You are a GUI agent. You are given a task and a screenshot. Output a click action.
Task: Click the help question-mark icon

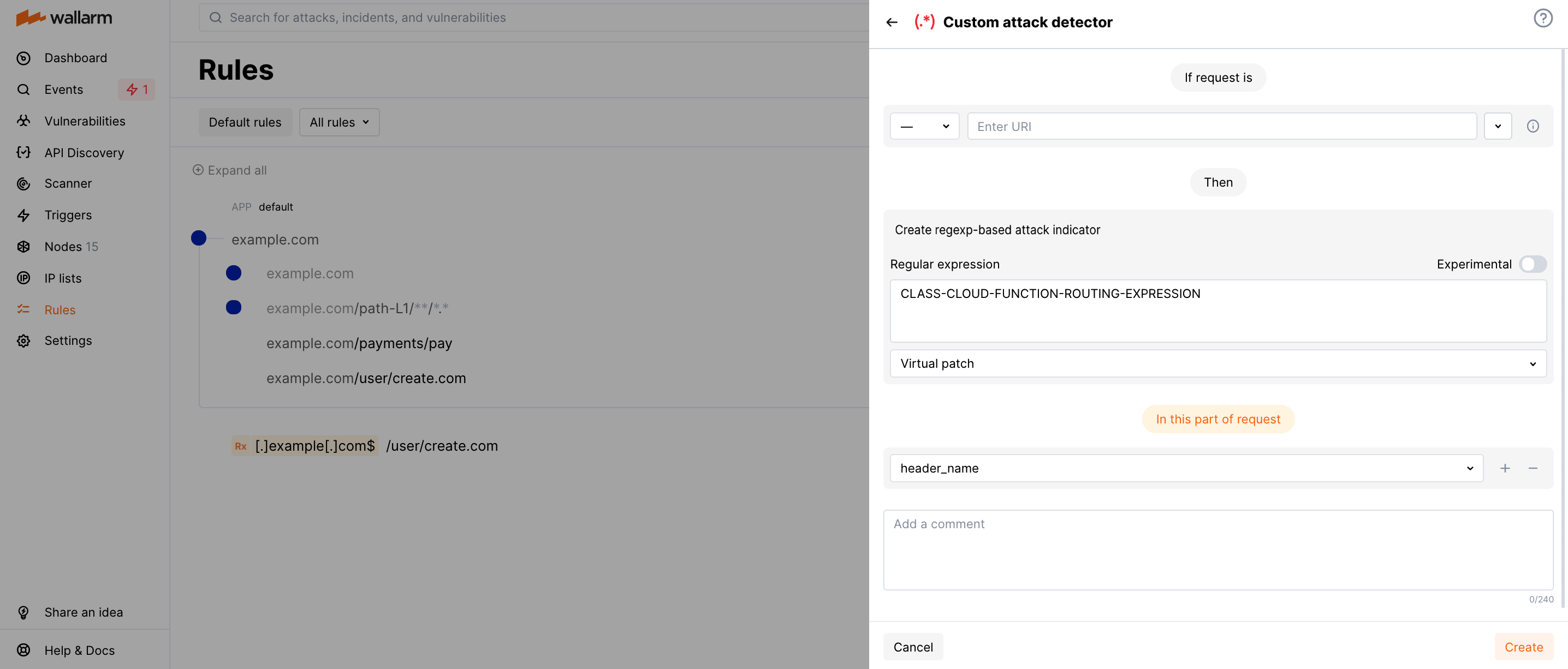[x=1542, y=17]
